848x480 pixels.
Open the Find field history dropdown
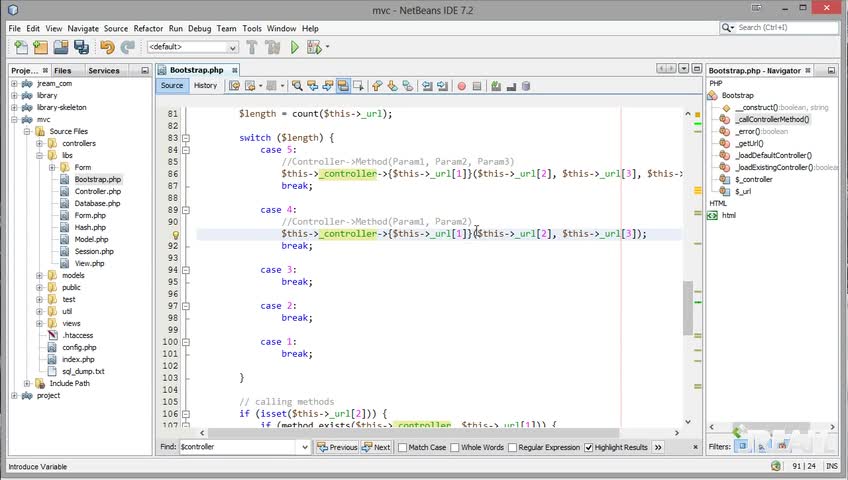pos(304,447)
